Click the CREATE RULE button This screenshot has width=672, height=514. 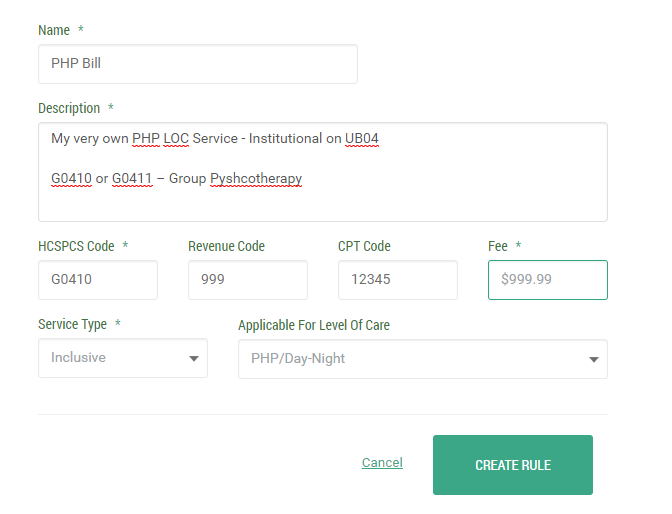(x=513, y=465)
